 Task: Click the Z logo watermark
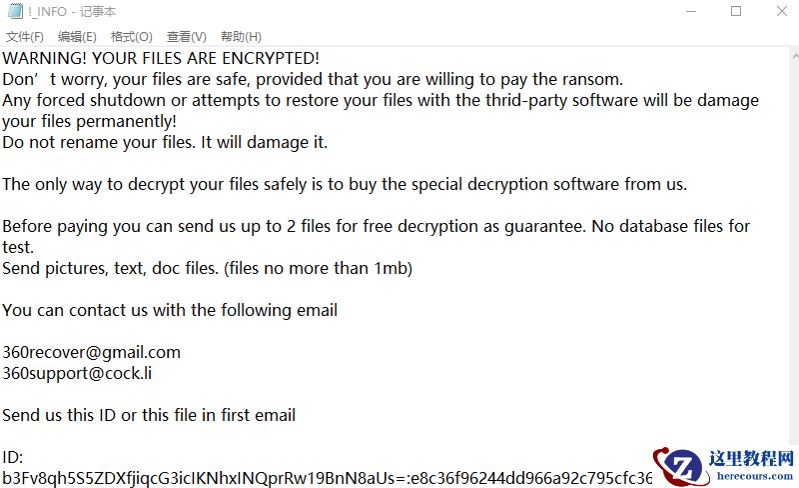point(684,467)
